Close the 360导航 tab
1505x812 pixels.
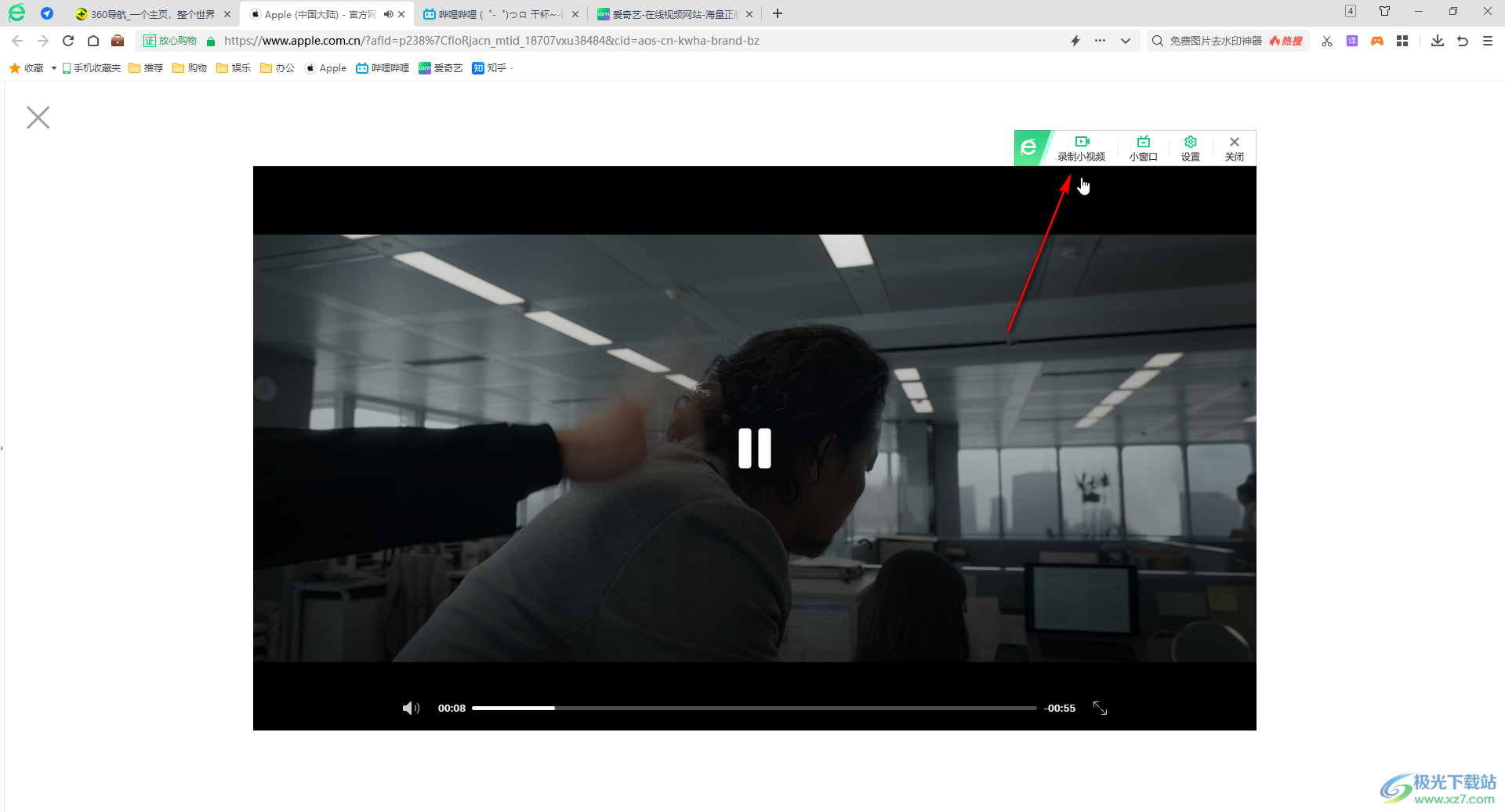click(x=227, y=14)
